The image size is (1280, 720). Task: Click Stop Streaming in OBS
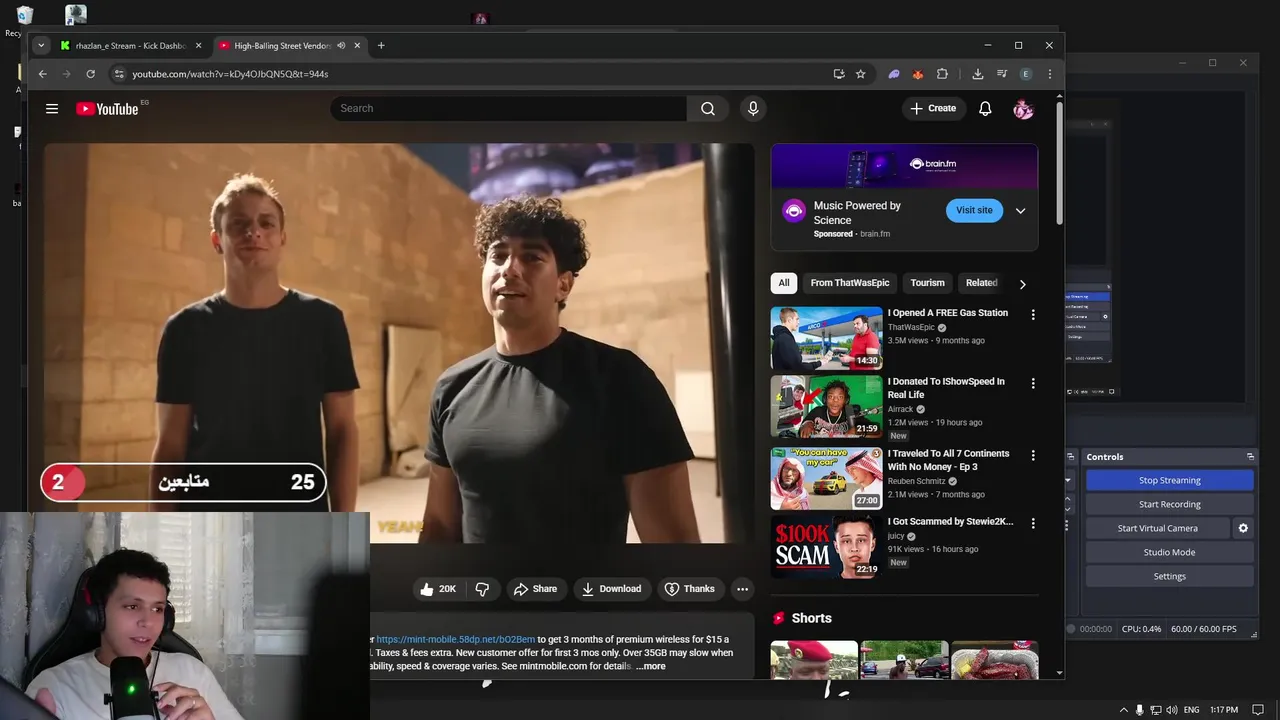(x=1169, y=480)
